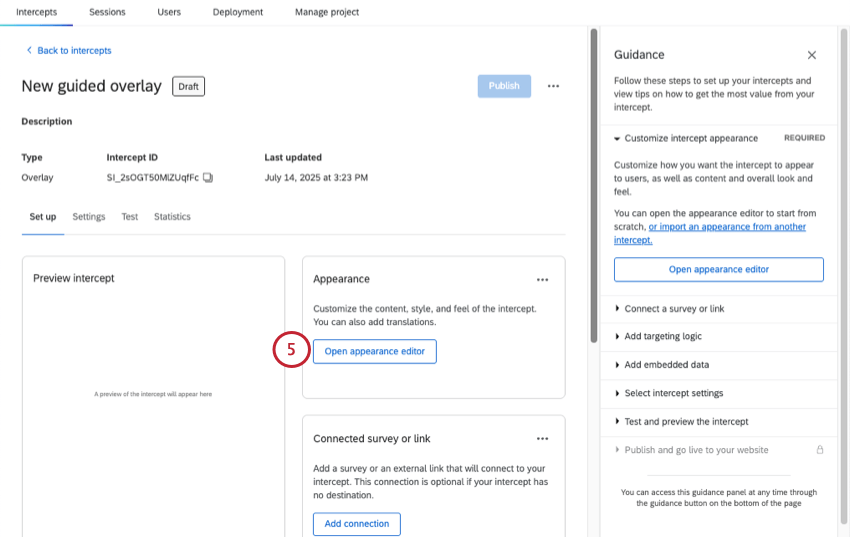The image size is (850, 537).
Task: Open the overlay's three-dot options menu
Action: [553, 86]
